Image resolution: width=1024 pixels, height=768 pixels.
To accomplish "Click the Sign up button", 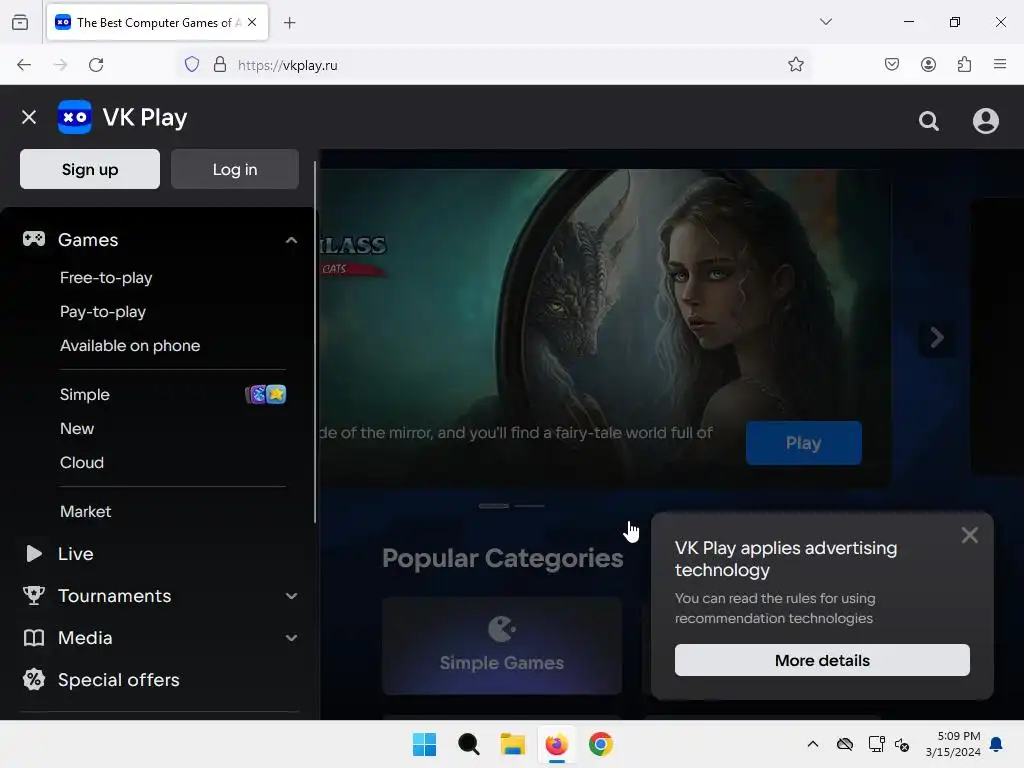I will click(x=90, y=169).
